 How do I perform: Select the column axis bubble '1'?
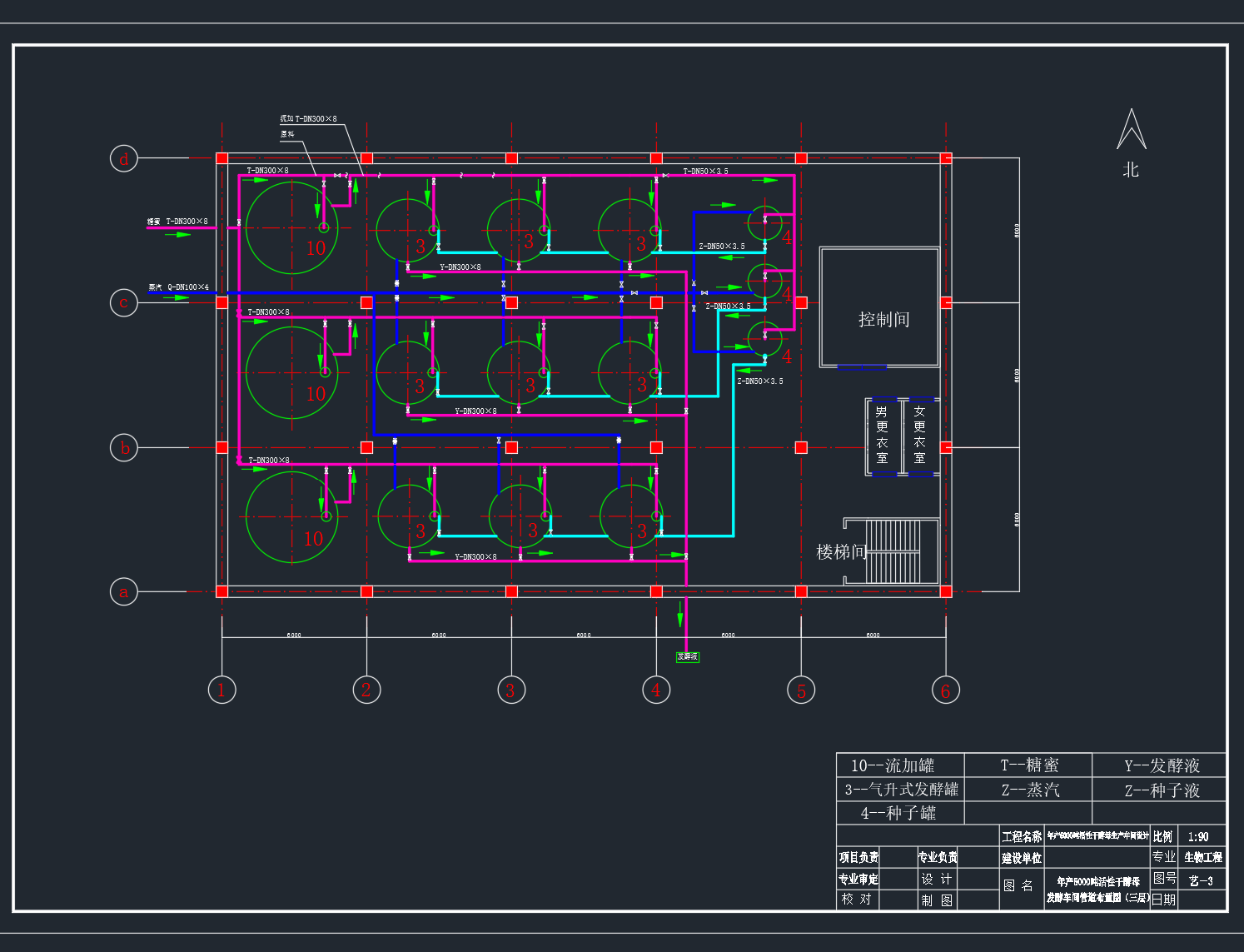221,690
